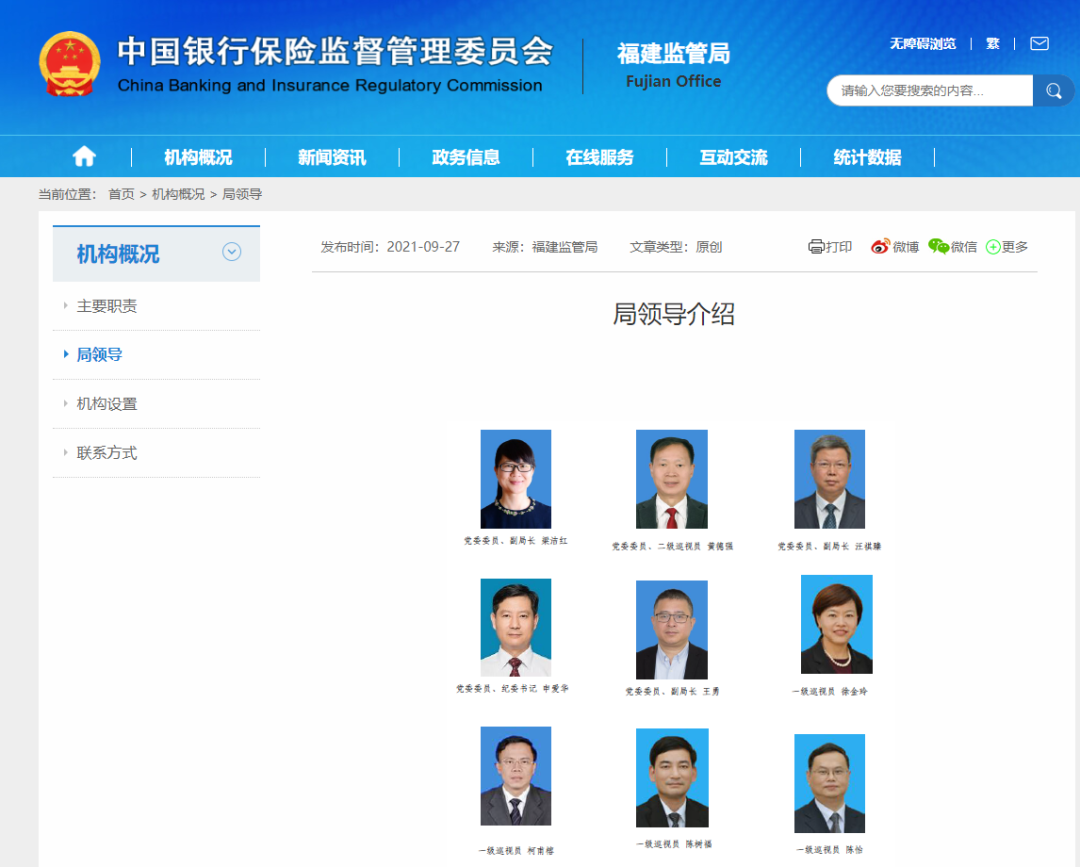Screen dimensions: 1080x867
Task: Click the printer icon to print
Action: 816,247
